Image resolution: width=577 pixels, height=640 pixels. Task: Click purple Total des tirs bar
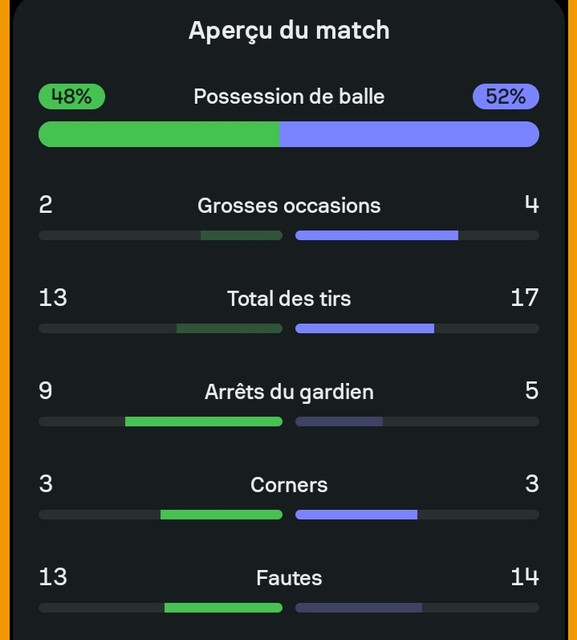pos(365,329)
